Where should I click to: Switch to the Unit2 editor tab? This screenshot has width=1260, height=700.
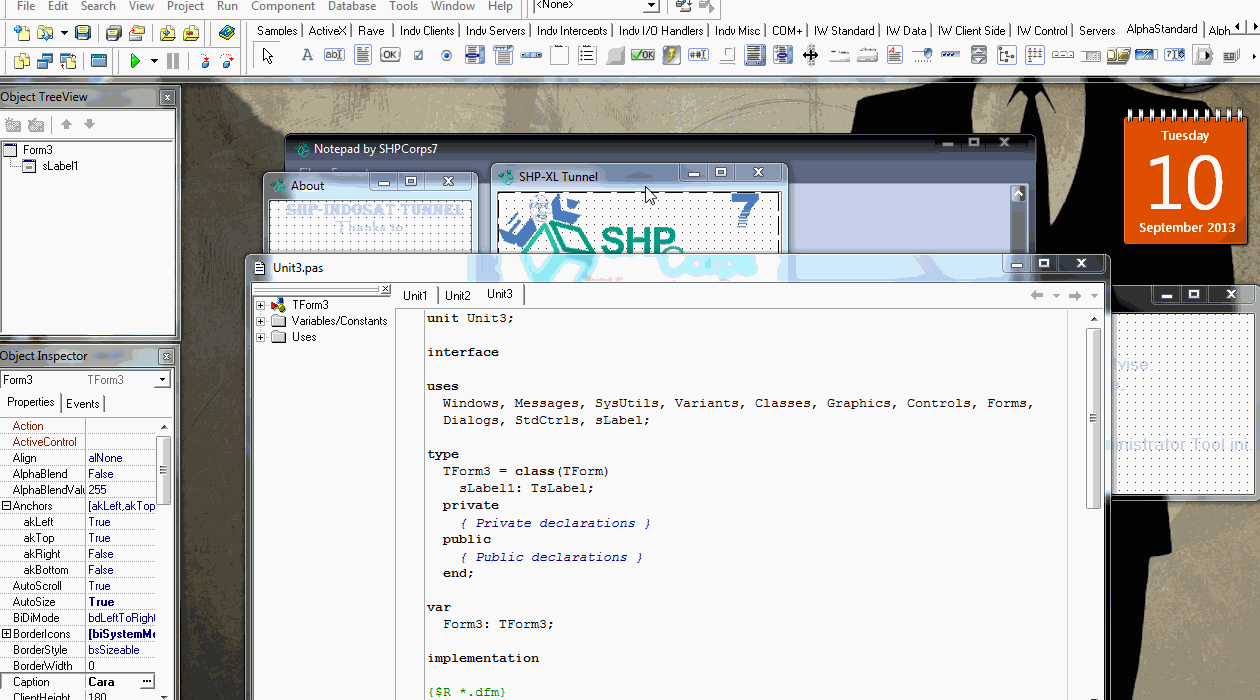click(458, 295)
